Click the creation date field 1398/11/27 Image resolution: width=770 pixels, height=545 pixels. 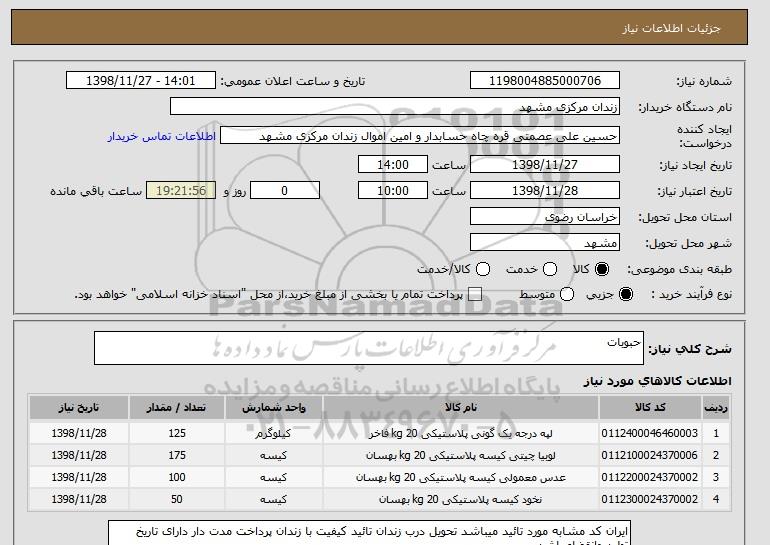click(x=545, y=164)
